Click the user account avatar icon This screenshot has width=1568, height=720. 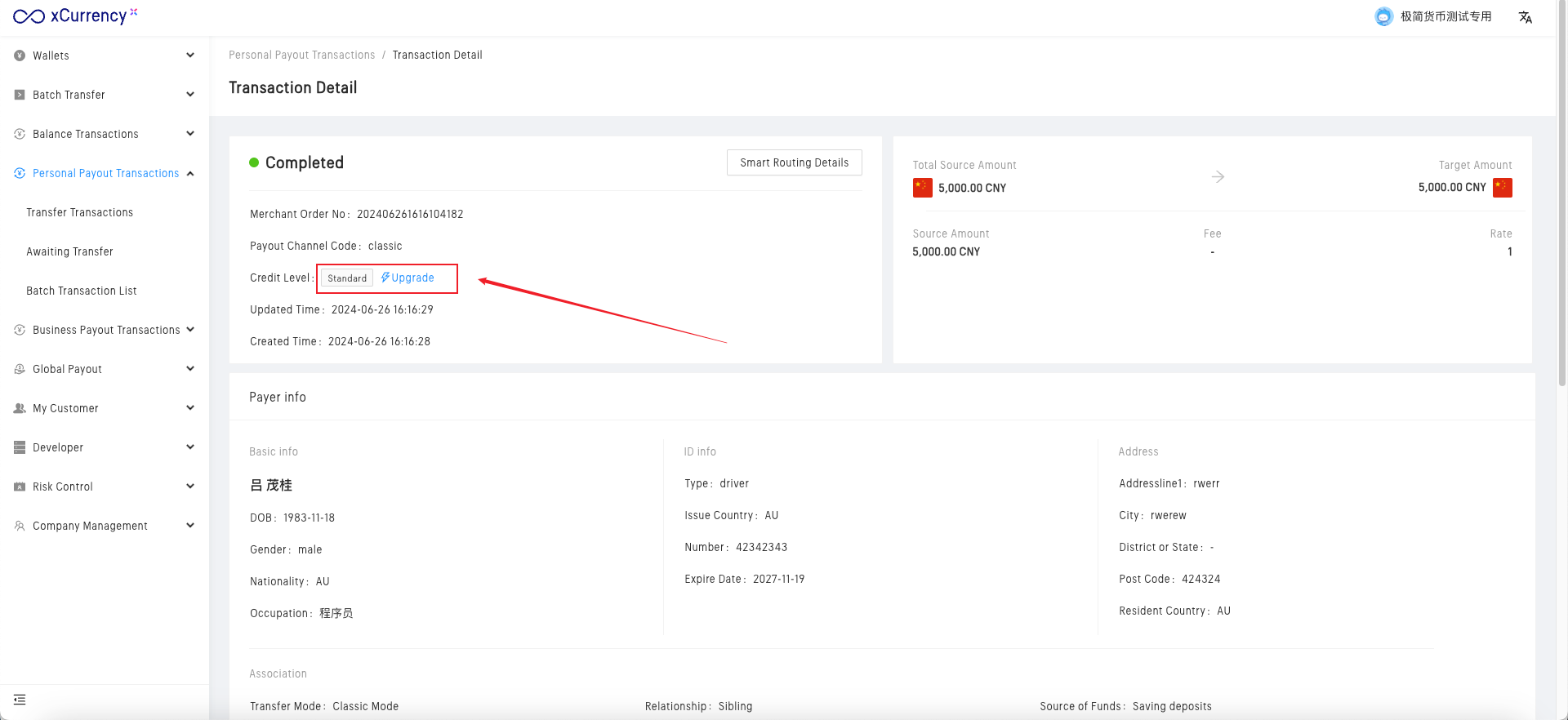1383,16
